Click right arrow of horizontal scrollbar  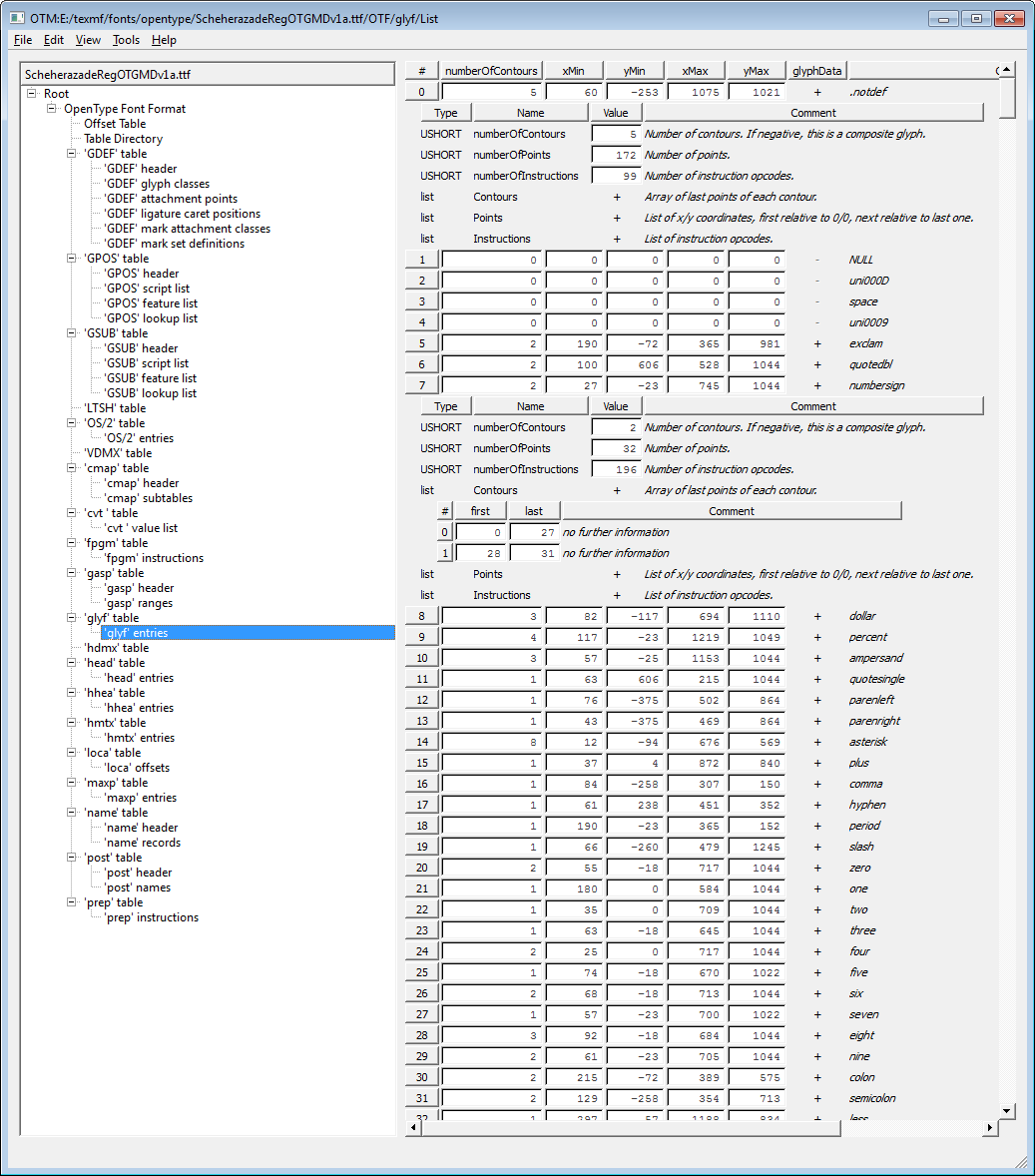click(x=990, y=1127)
